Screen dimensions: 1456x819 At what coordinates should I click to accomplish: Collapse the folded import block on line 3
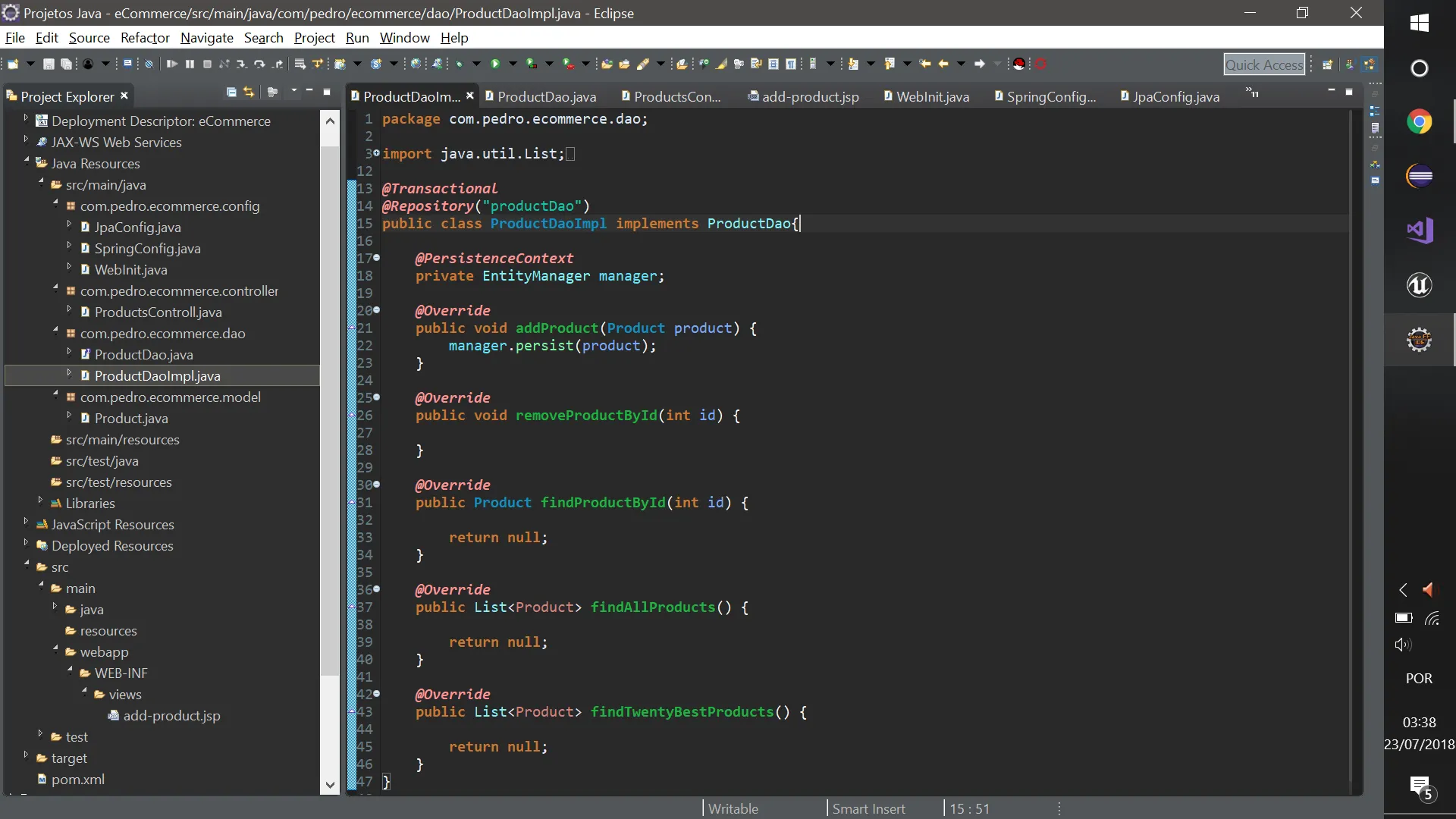coord(377,153)
